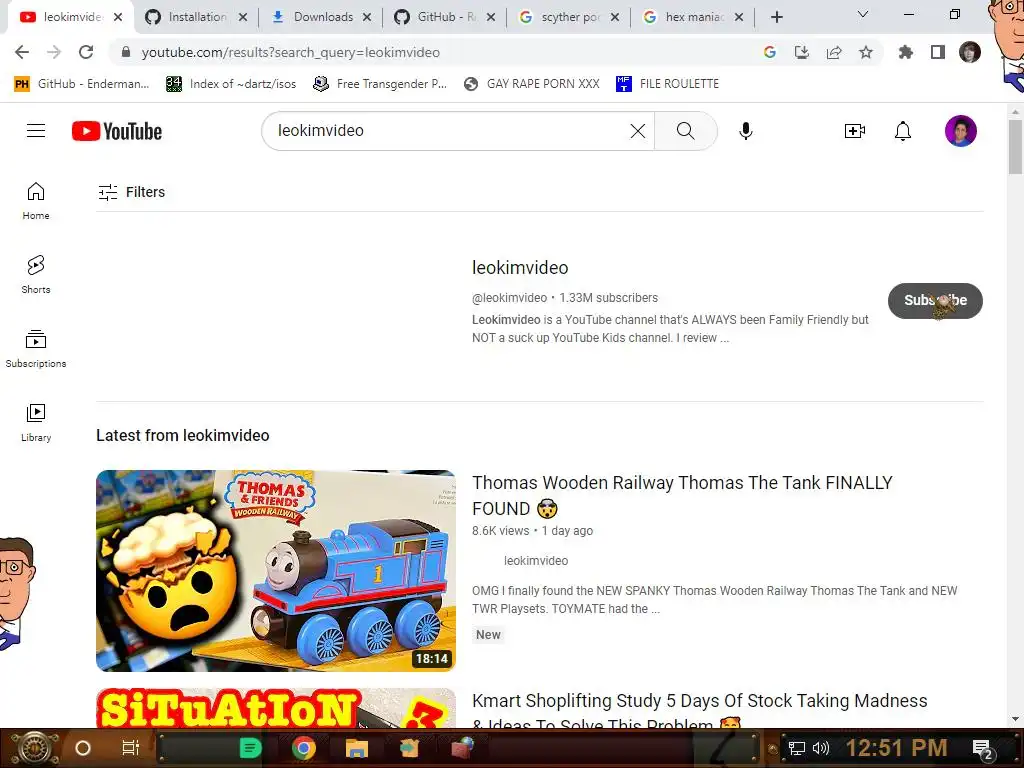View site information via lock icon

point(126,52)
